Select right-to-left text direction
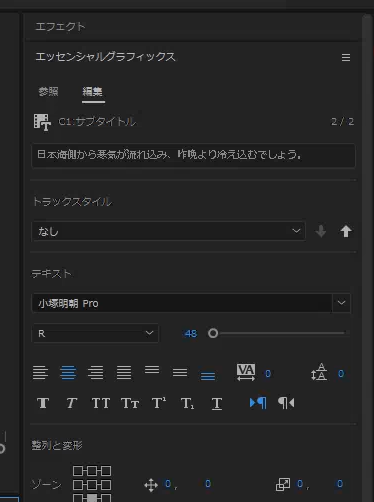Screen dimensions: 374x502 tap(286, 403)
